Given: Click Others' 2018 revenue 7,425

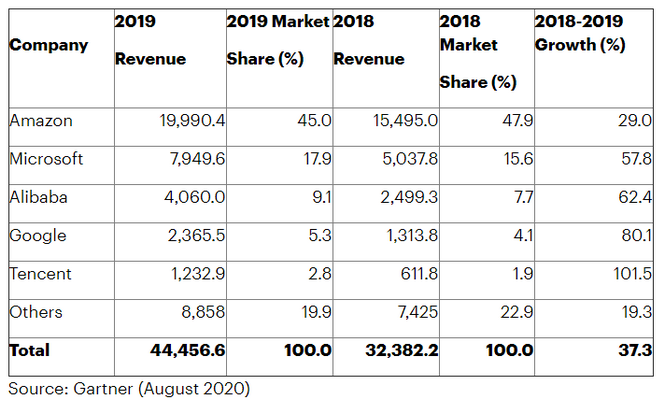Looking at the screenshot, I should point(417,312).
